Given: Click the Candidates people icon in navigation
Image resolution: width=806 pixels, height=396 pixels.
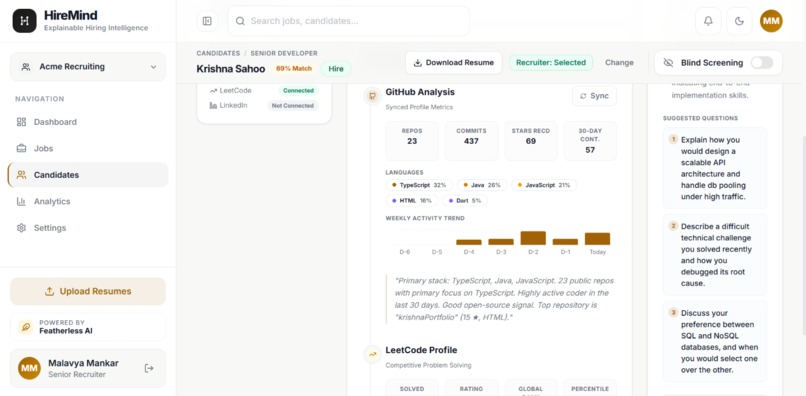Looking at the screenshot, I should (x=21, y=175).
